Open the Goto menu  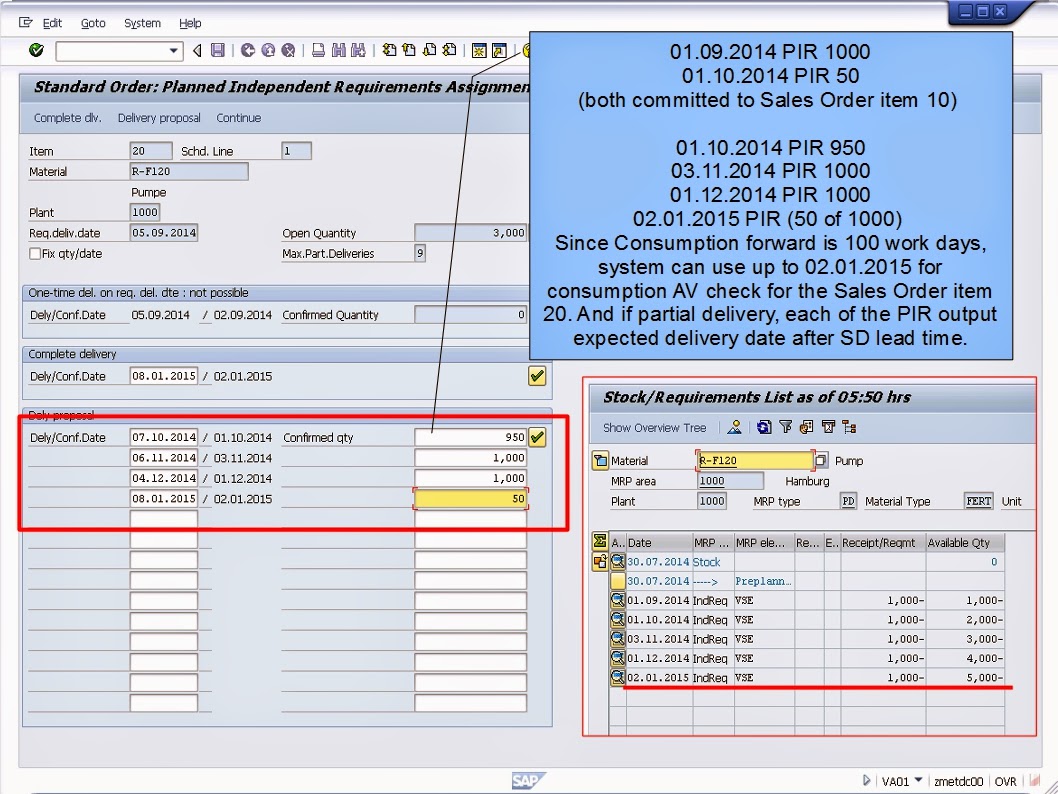(x=94, y=23)
